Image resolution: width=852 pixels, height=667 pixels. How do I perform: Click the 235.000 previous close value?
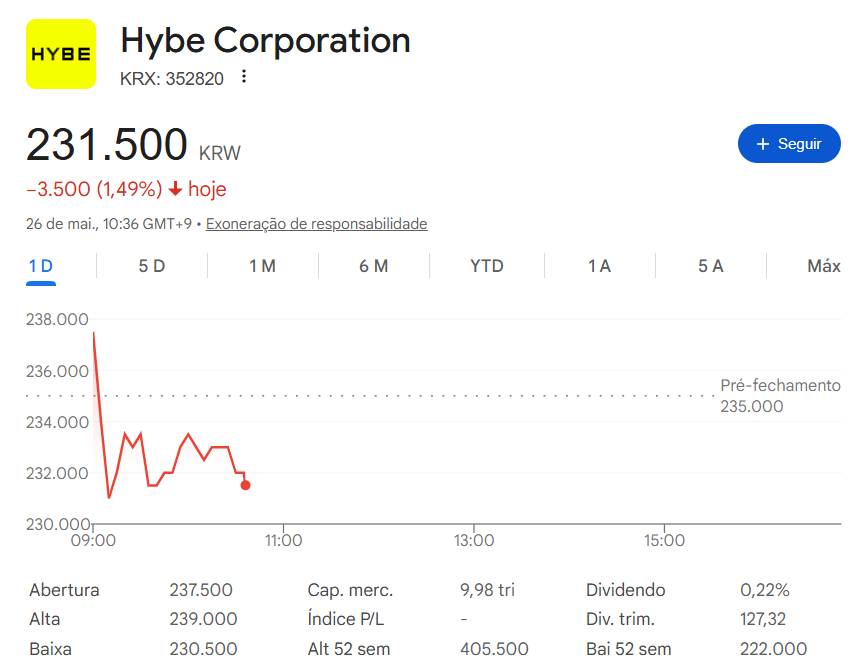[x=751, y=406]
